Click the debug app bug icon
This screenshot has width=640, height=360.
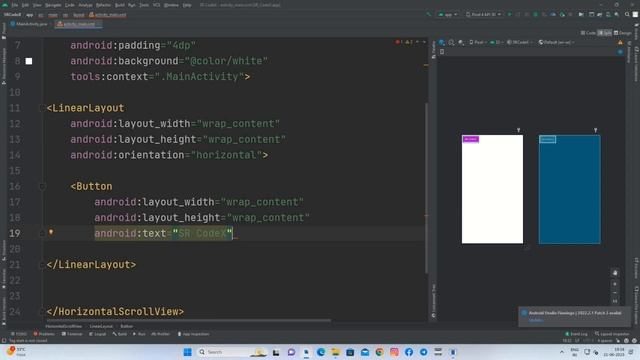[x=536, y=15]
